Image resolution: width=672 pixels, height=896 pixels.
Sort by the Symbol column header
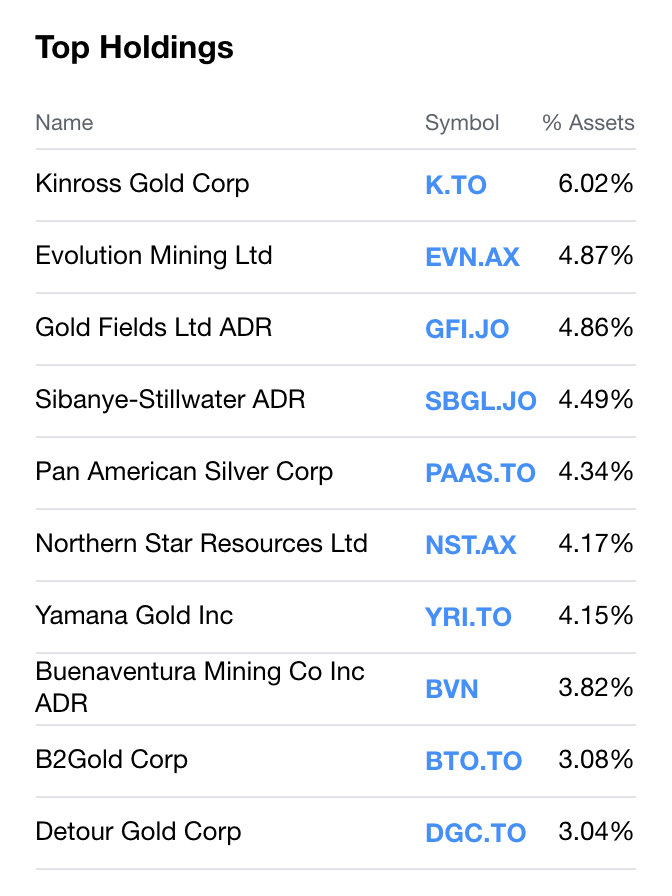tap(462, 123)
